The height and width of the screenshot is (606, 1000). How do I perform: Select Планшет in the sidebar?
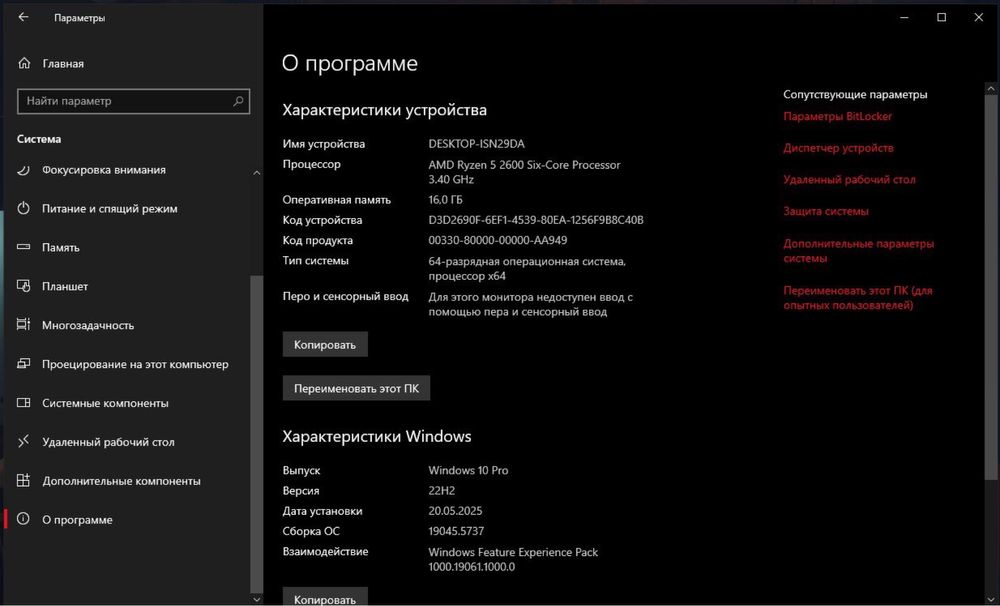[x=65, y=286]
